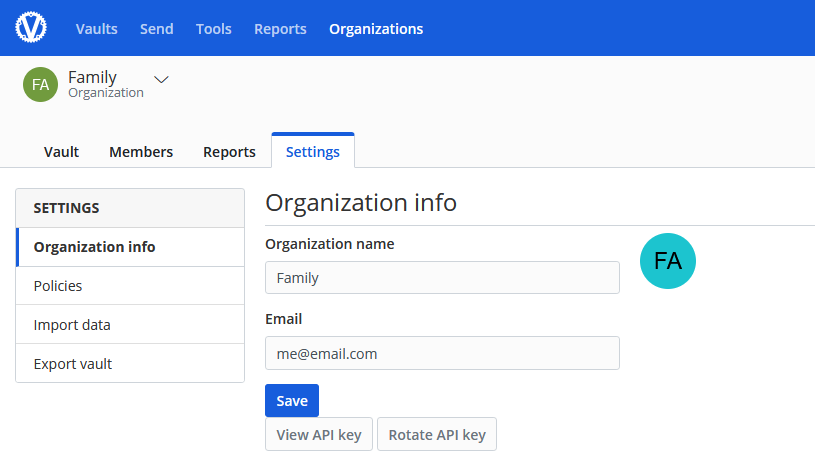Click the Vaultwarden logo icon
Viewport: 815px width, 456px height.
click(x=31, y=27)
